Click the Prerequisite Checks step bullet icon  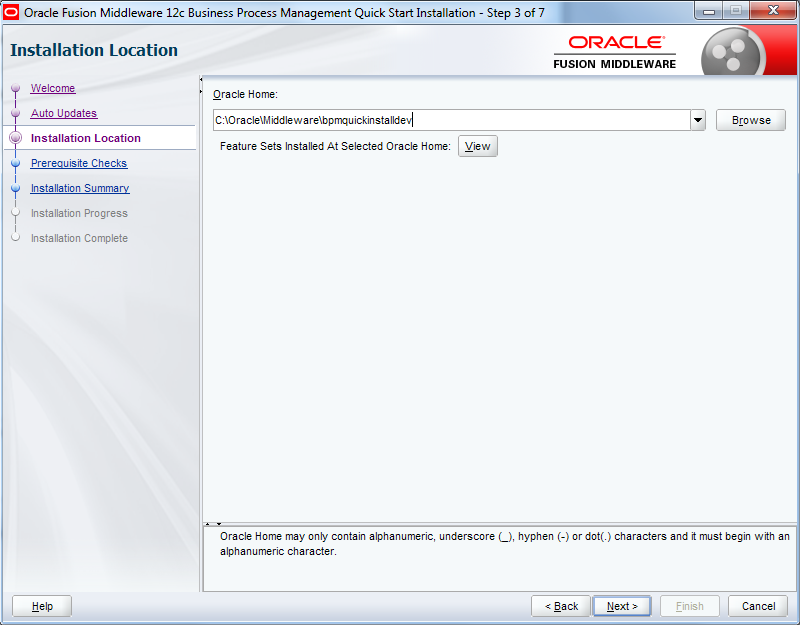pyautogui.click(x=15, y=163)
